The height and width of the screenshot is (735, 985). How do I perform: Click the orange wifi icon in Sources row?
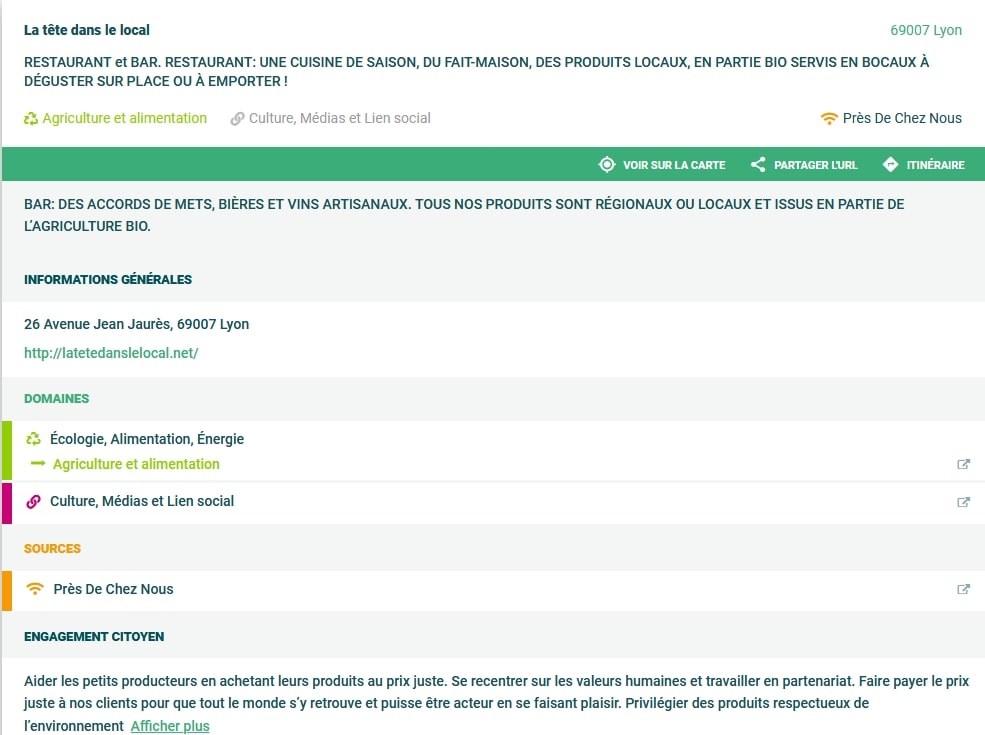[x=35, y=589]
